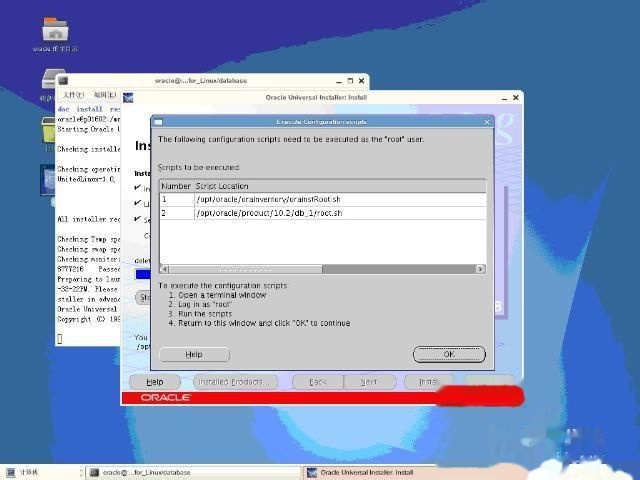The height and width of the screenshot is (480, 640).
Task: Click Help in the configuration scripts dialog
Action: tap(194, 354)
